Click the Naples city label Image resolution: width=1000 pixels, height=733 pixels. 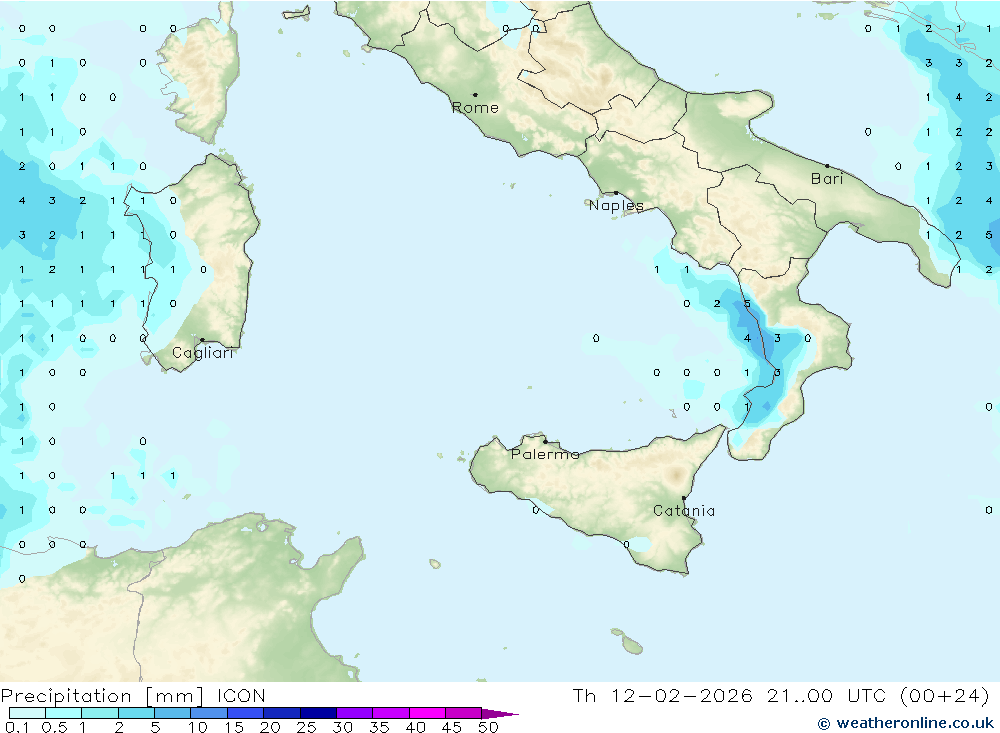click(616, 205)
